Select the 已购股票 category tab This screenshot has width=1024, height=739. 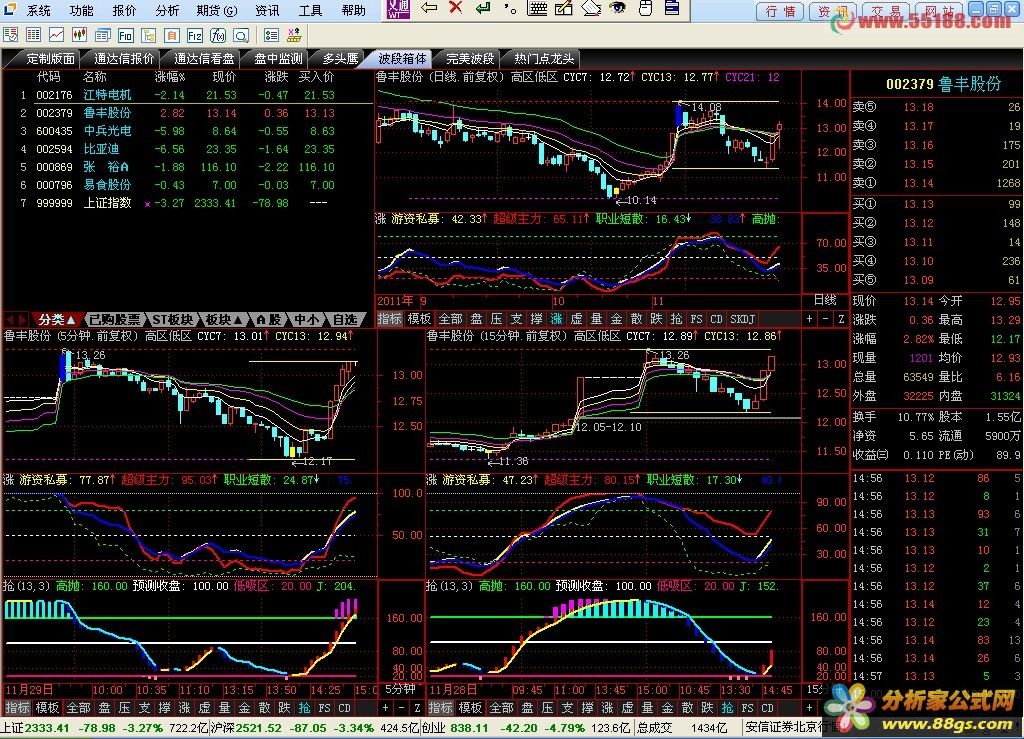coord(114,319)
